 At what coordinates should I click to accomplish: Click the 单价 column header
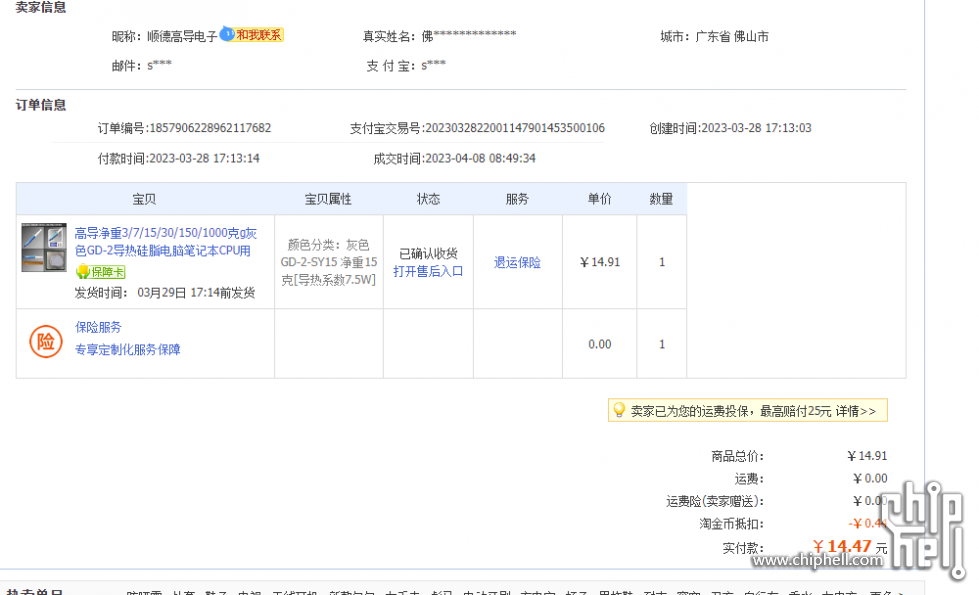point(599,199)
